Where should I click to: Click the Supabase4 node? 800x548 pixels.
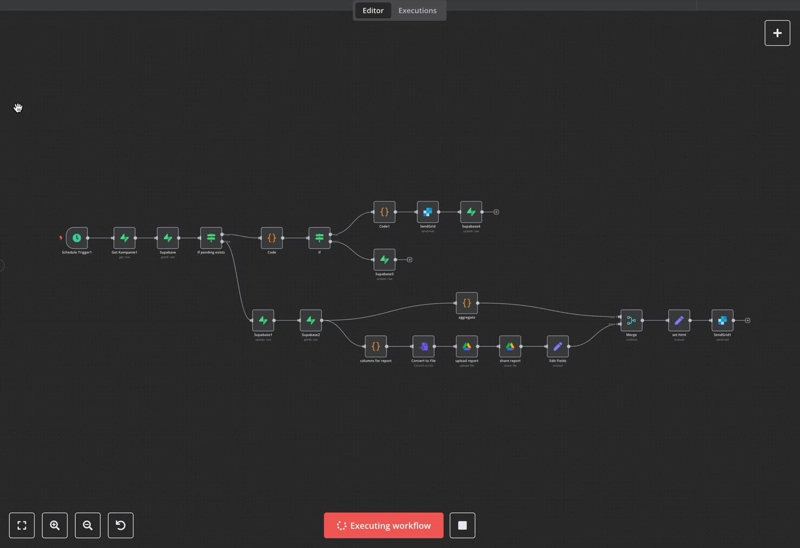pos(471,212)
